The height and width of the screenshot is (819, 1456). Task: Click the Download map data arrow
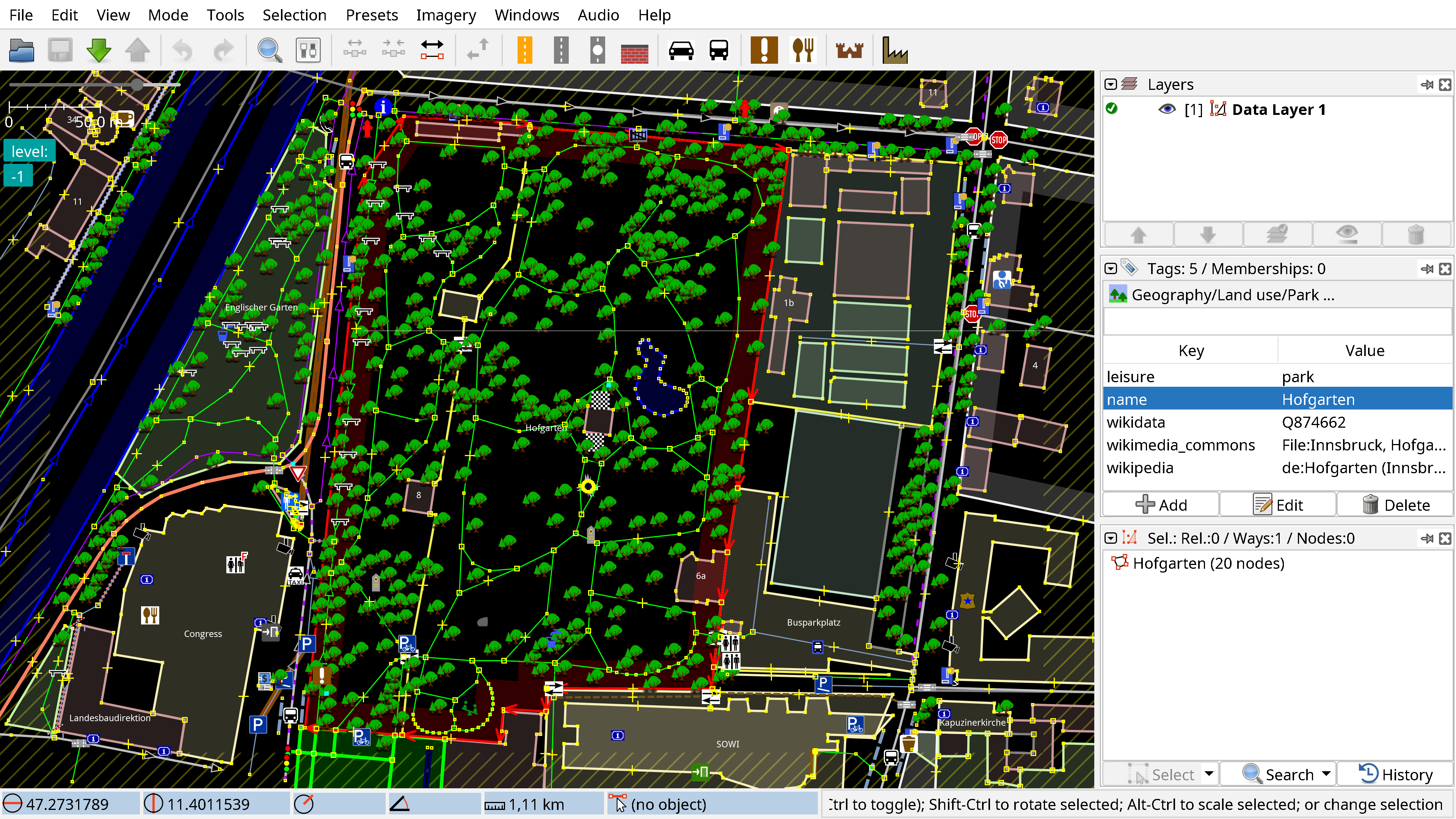pyautogui.click(x=99, y=51)
